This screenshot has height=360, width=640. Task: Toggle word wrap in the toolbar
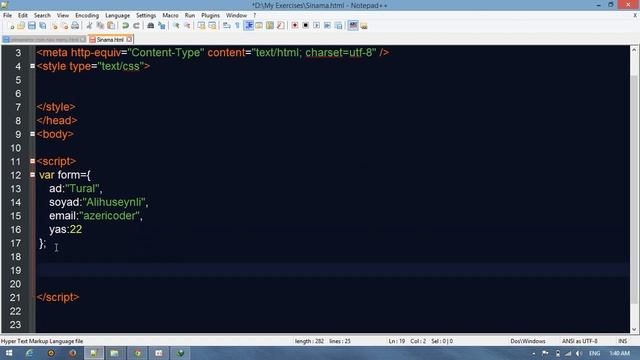coord(227,26)
